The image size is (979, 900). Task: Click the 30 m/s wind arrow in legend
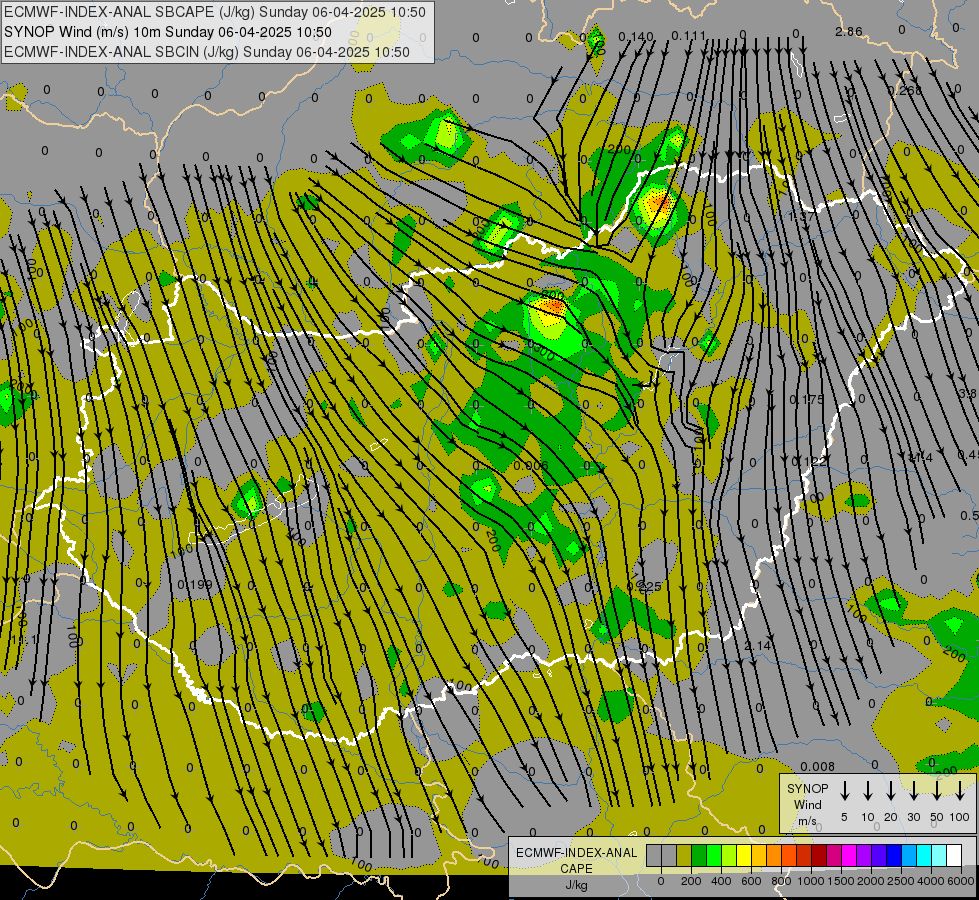(914, 791)
